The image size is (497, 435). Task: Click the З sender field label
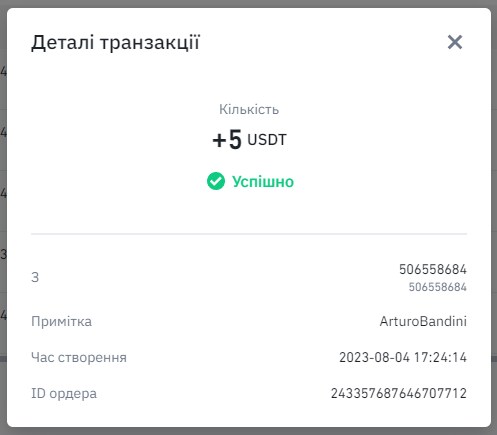coord(35,277)
